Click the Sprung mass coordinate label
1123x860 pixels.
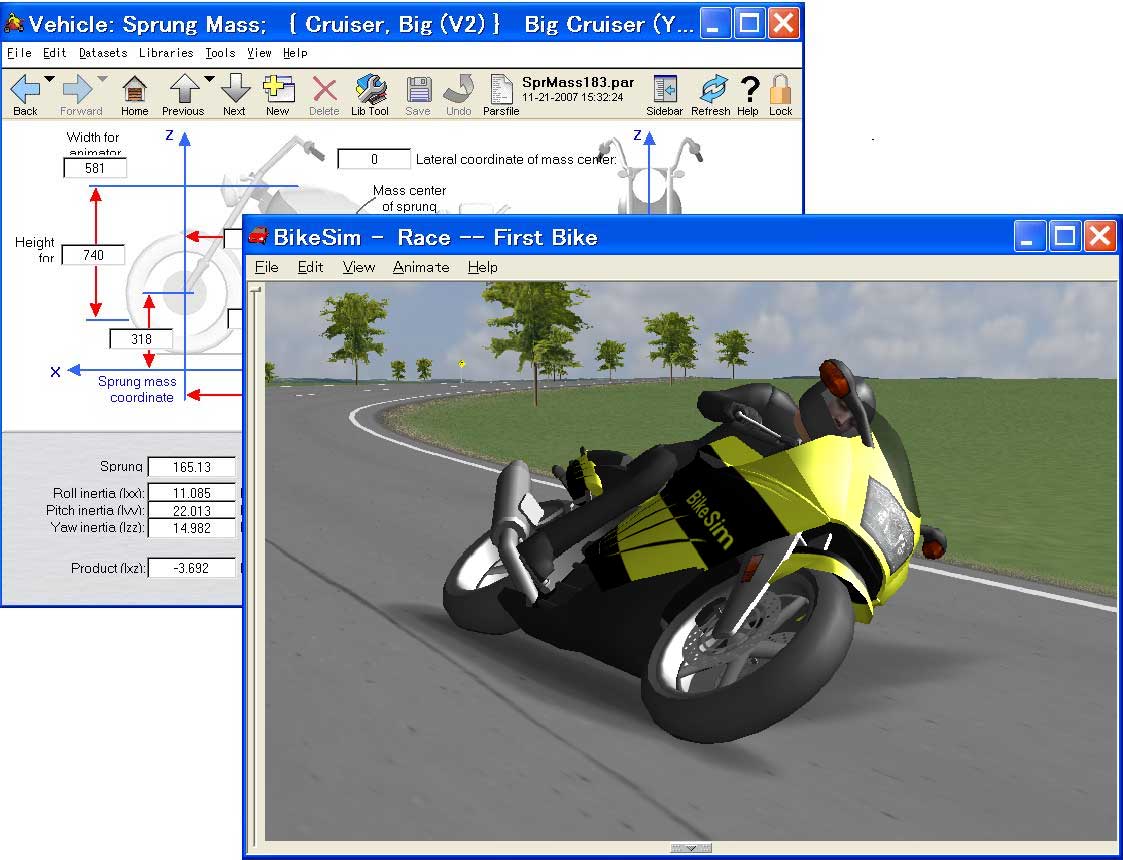137,390
